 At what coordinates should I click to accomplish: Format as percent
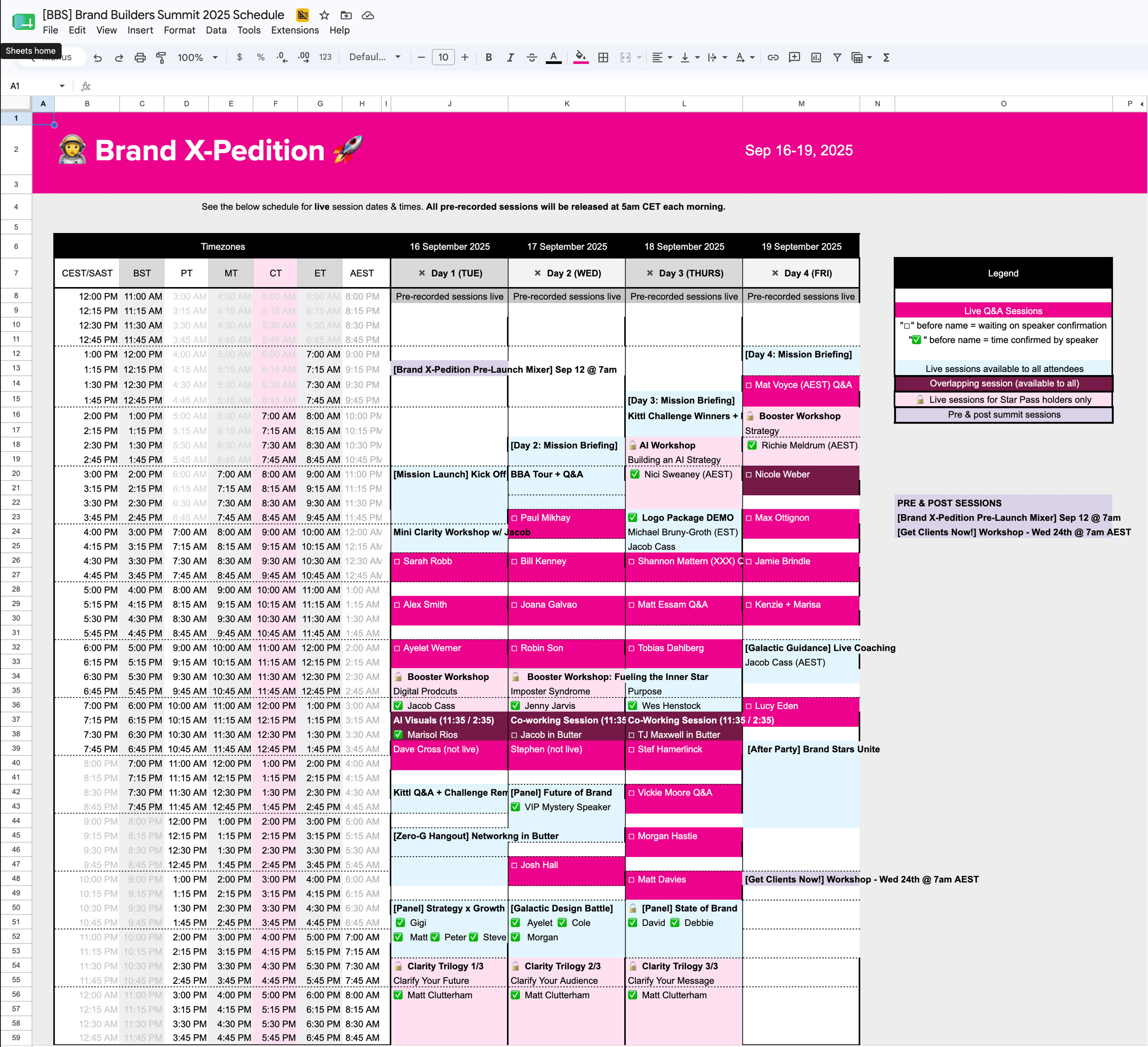point(261,57)
